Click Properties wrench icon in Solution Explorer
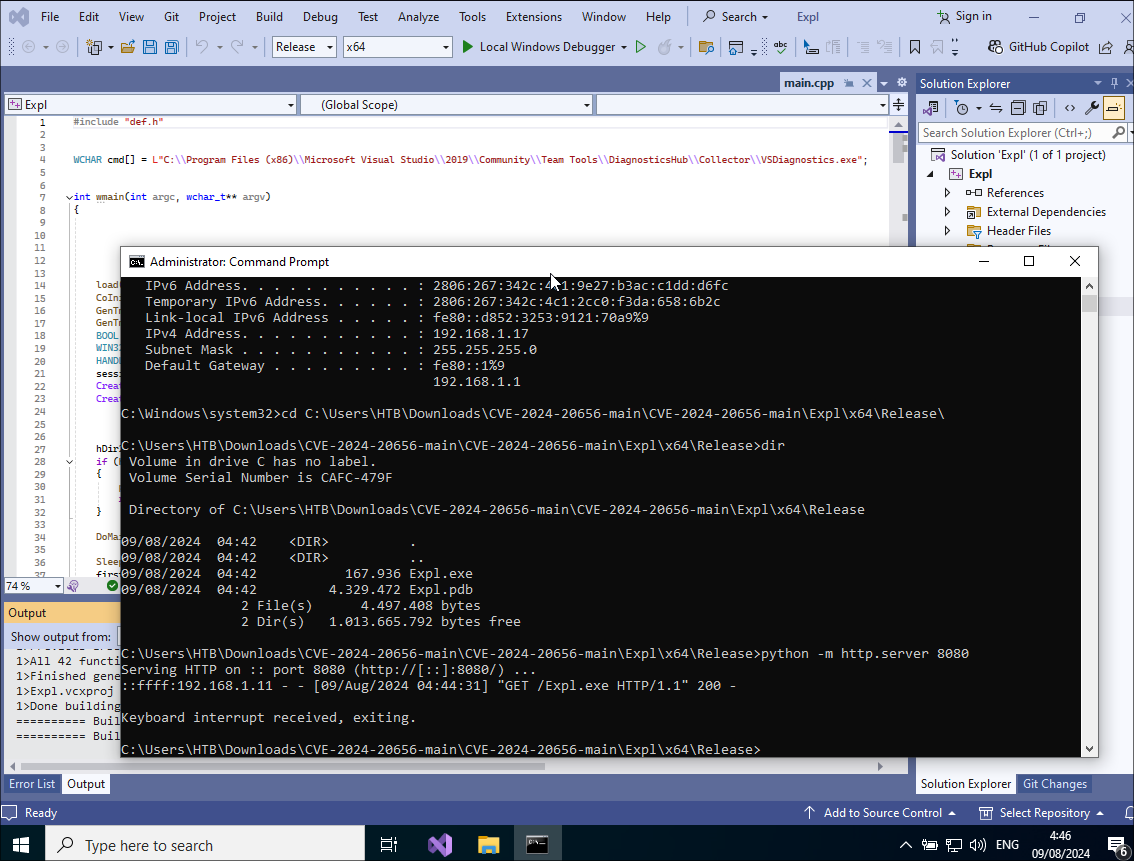 1091,108
